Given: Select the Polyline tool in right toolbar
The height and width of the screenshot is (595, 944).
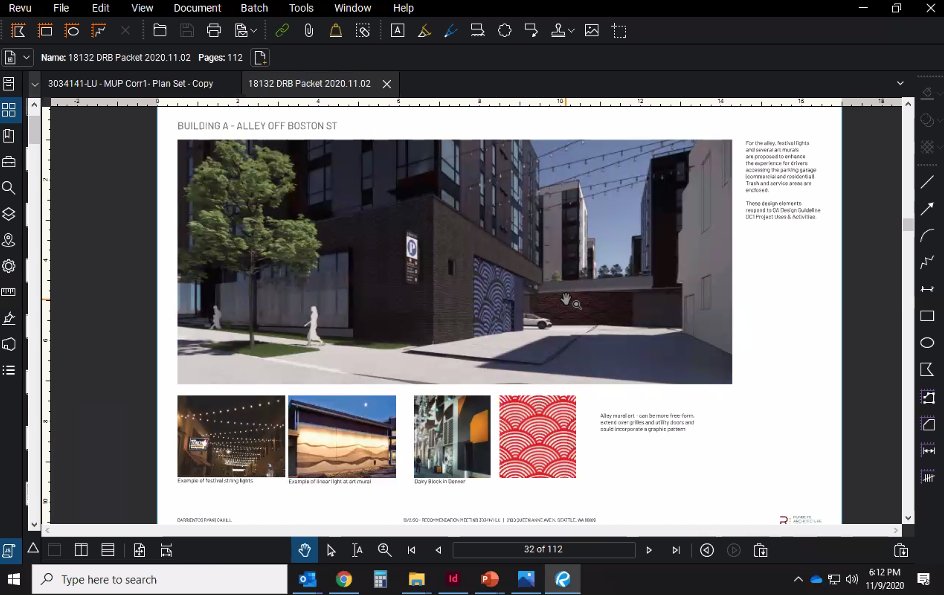Looking at the screenshot, I should 927,262.
